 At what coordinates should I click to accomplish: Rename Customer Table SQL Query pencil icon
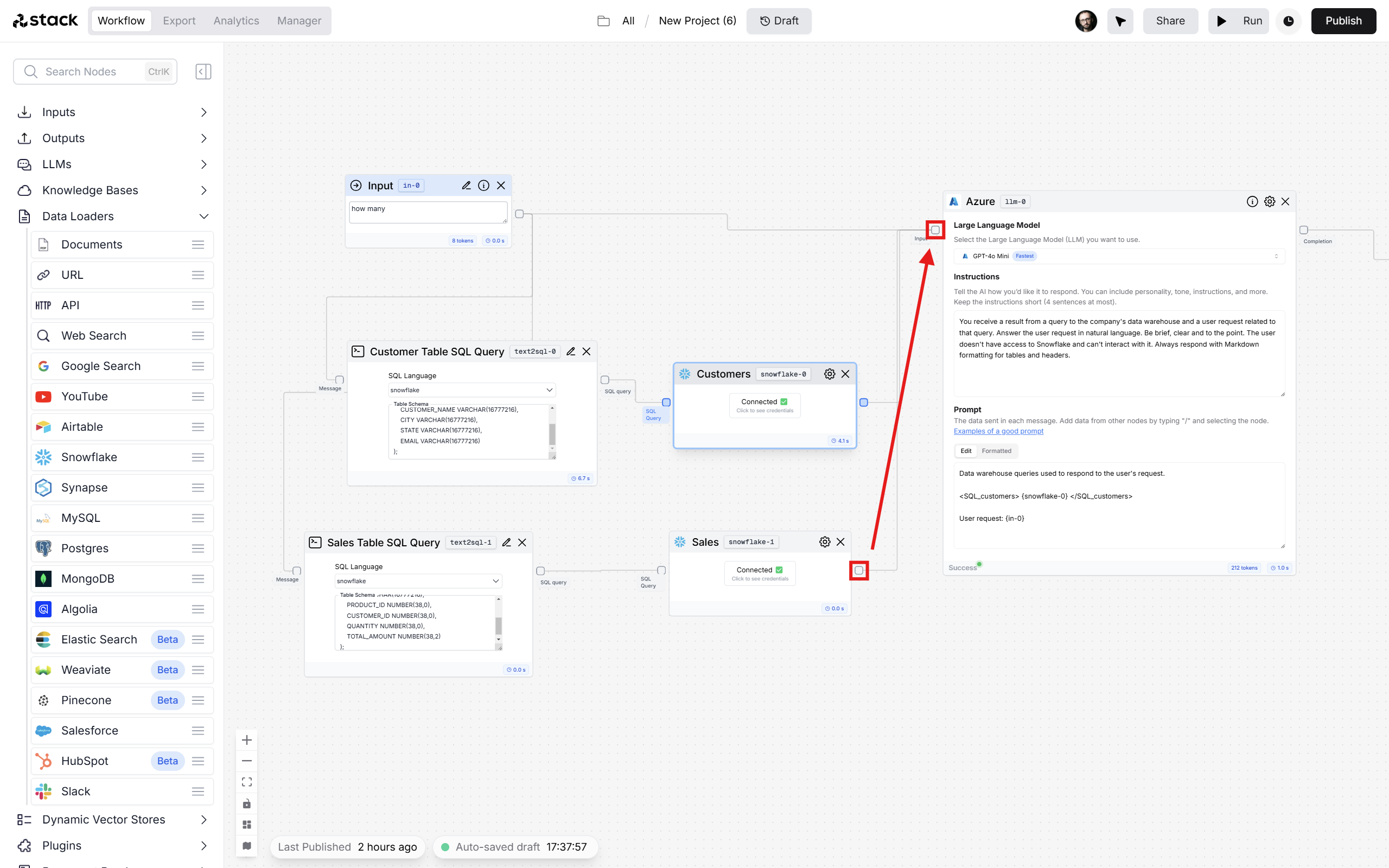tap(571, 352)
